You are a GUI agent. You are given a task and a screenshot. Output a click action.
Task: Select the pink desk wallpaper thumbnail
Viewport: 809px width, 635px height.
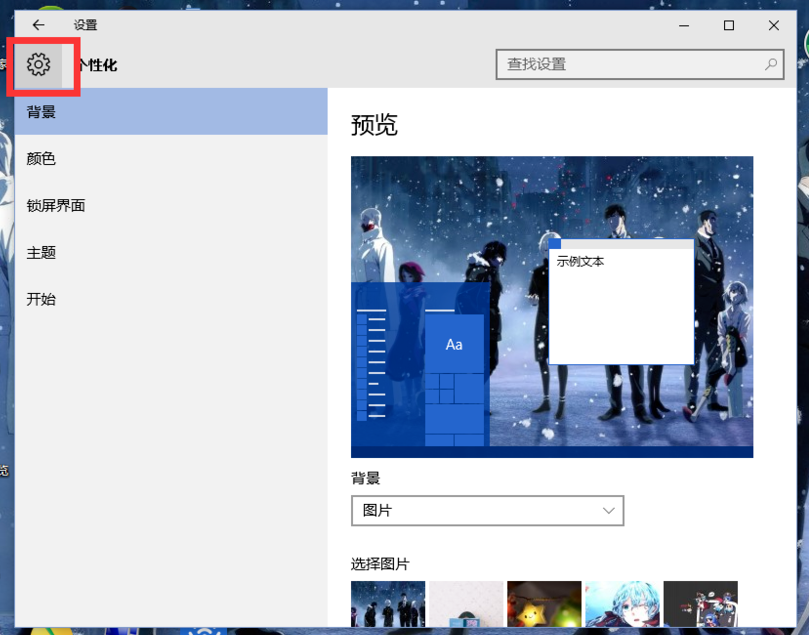click(x=465, y=603)
